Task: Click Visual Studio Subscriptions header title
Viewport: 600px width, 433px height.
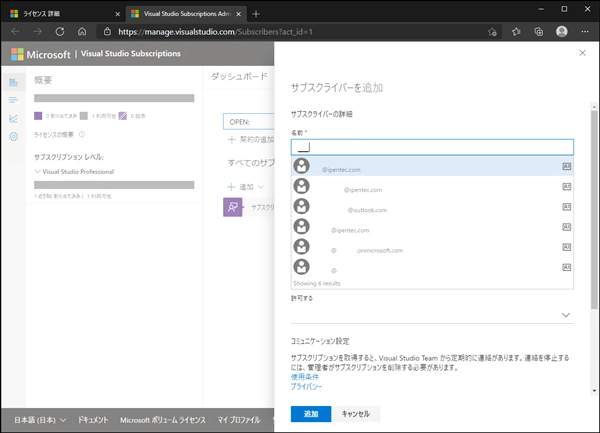Action: click(130, 54)
